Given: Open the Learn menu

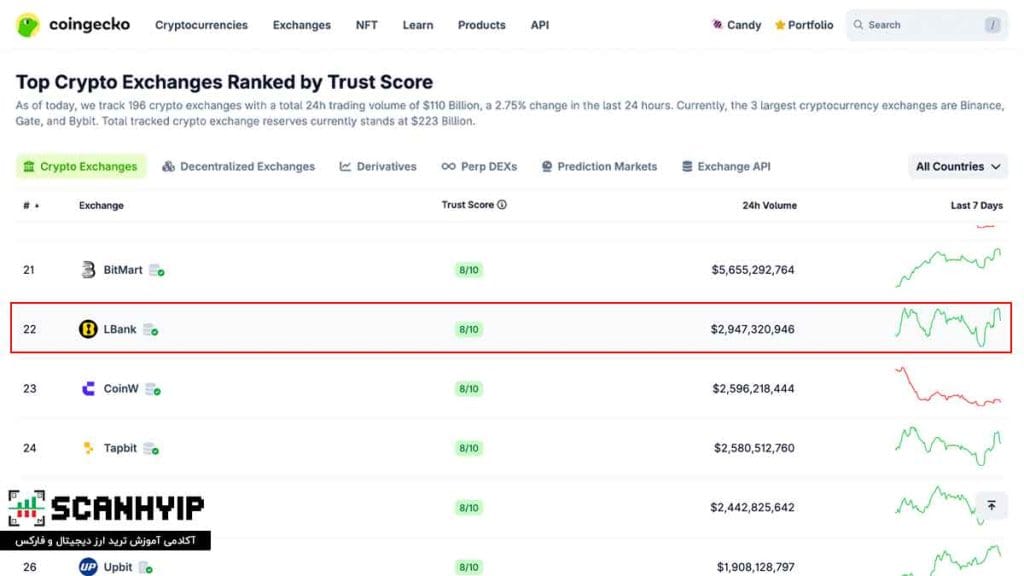Looking at the screenshot, I should (x=418, y=25).
